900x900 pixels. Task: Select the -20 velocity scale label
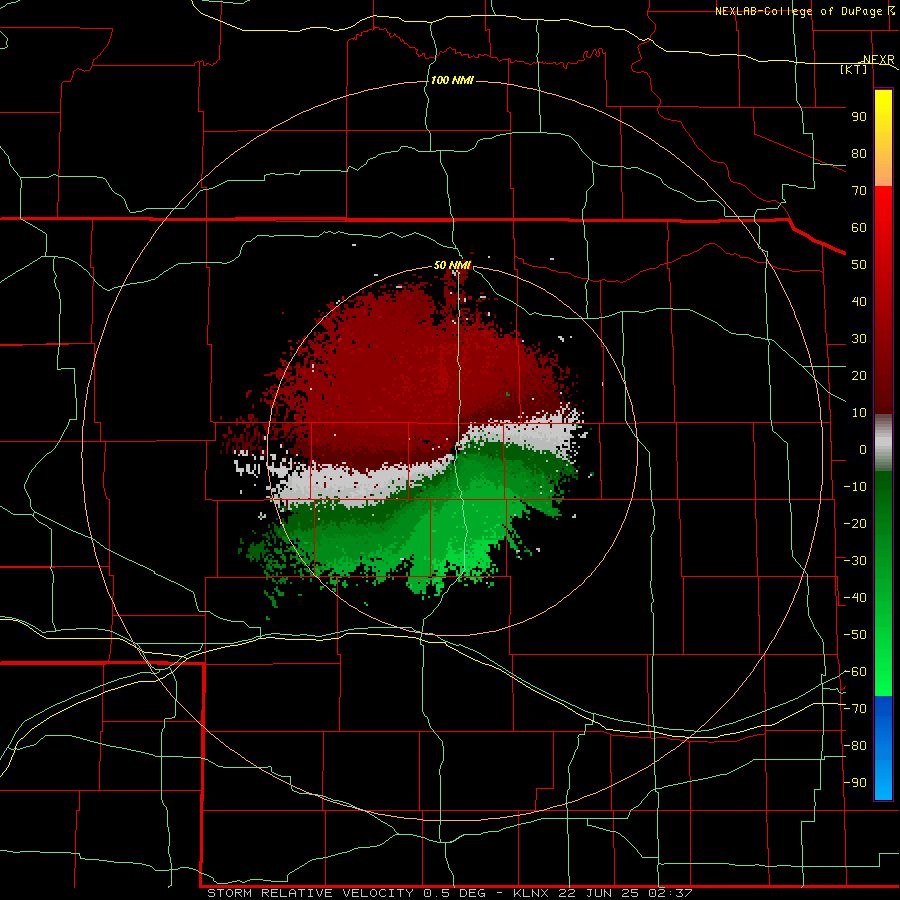855,523
